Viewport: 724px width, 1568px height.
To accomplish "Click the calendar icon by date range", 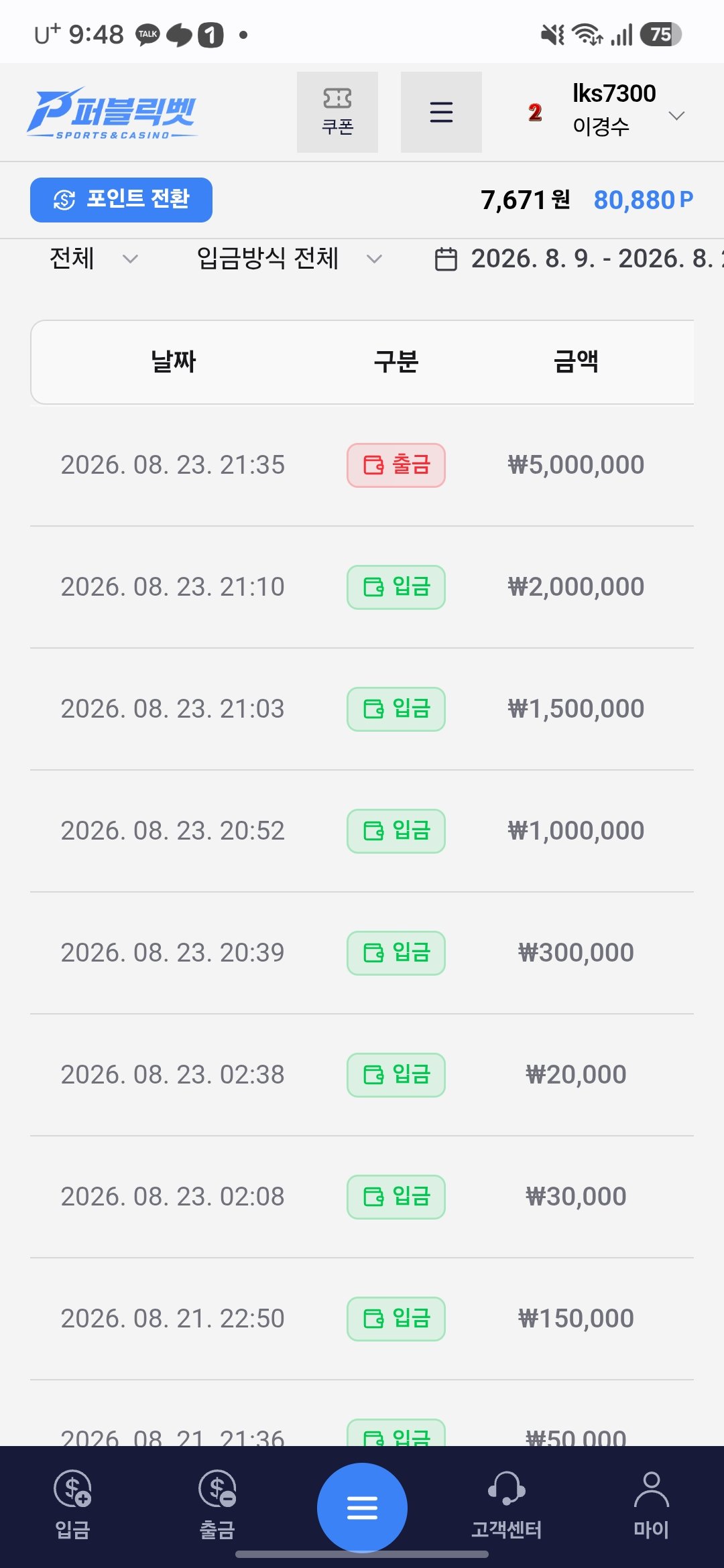I will [x=446, y=259].
